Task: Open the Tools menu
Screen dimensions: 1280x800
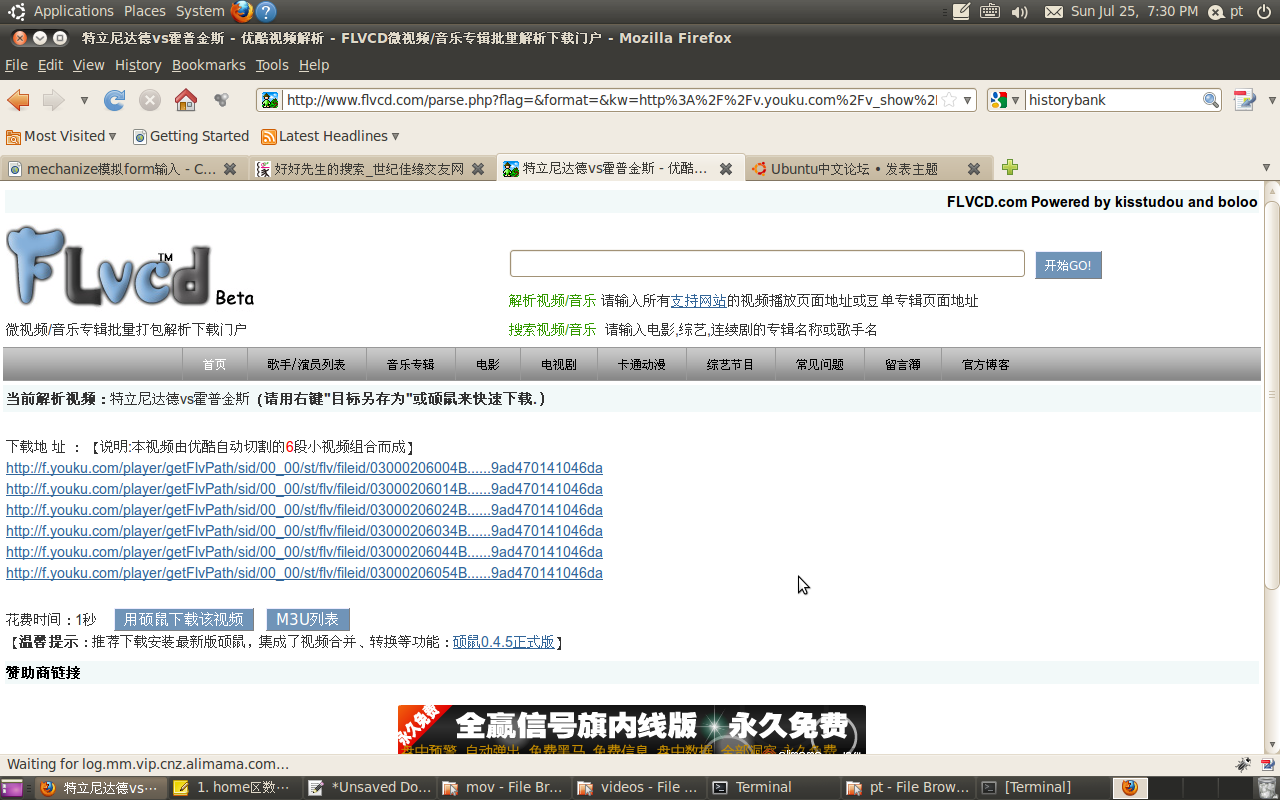Action: click(272, 65)
